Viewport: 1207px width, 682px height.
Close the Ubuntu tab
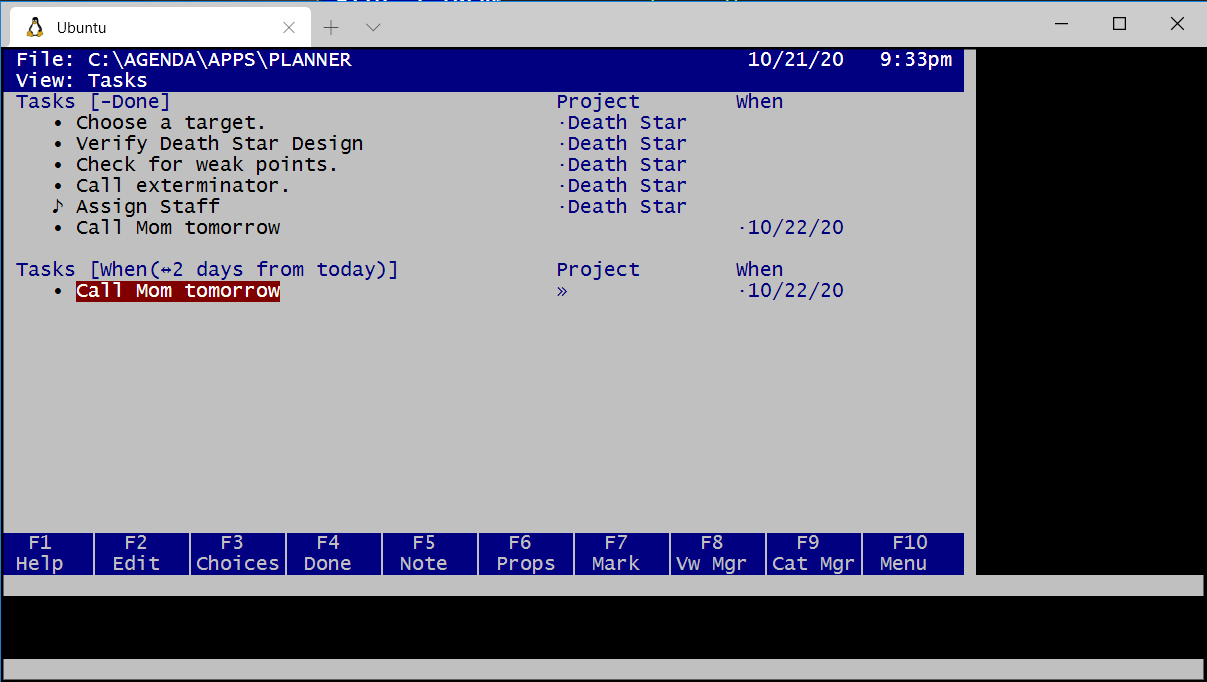(289, 27)
